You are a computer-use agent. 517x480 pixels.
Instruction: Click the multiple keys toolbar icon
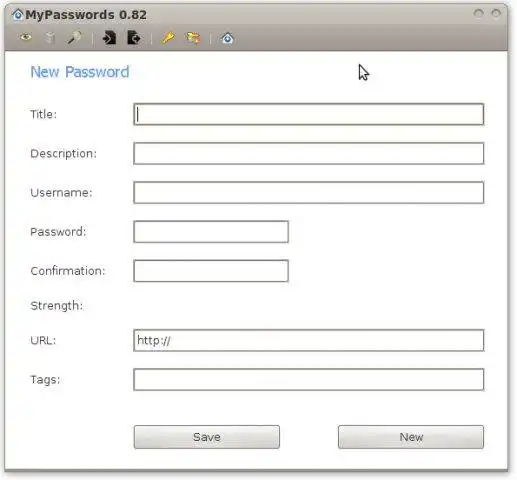coord(193,38)
